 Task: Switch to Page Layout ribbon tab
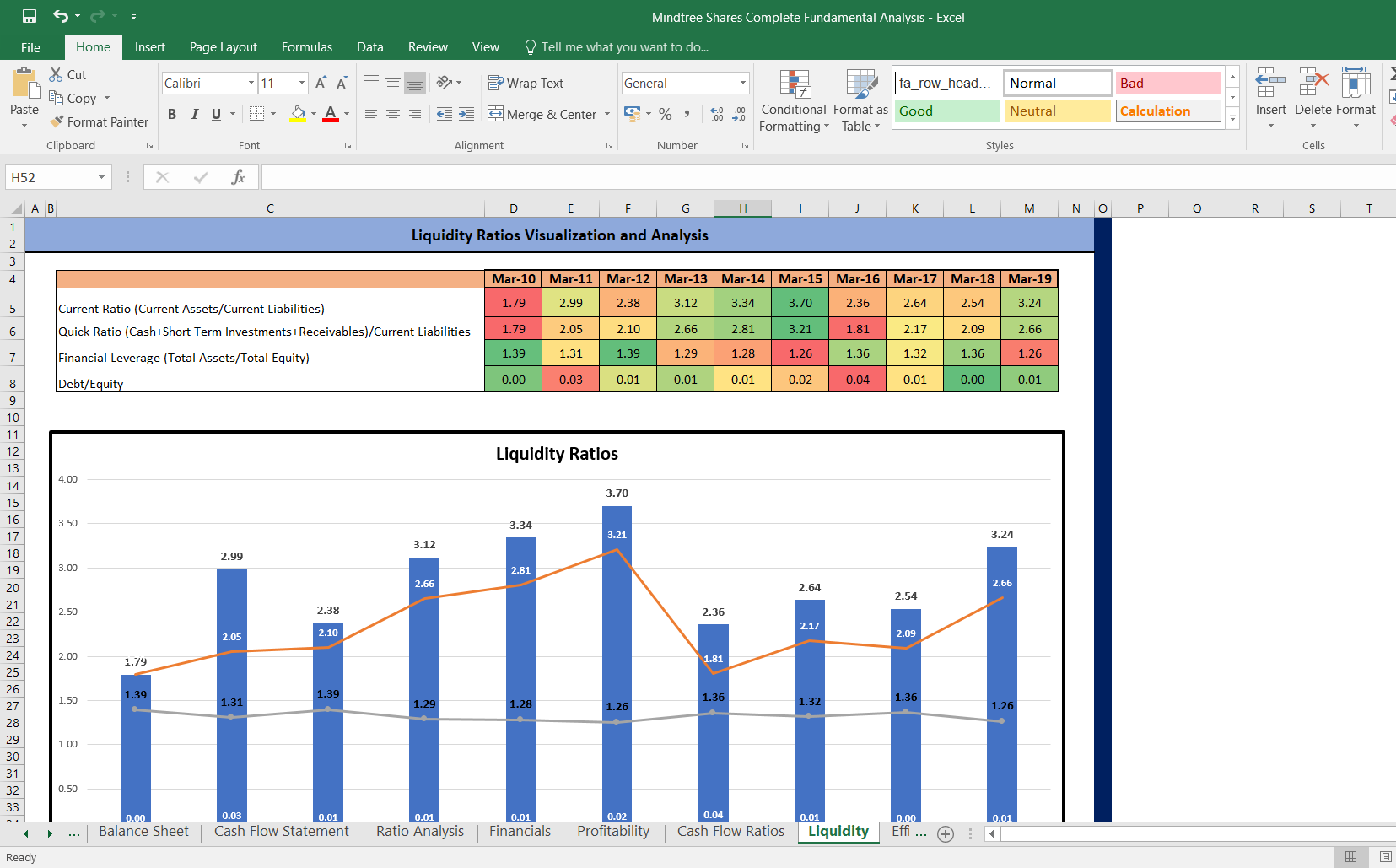[223, 47]
